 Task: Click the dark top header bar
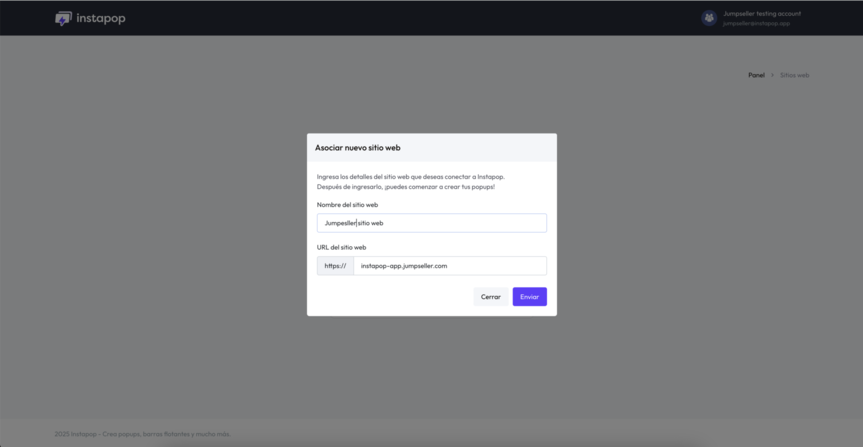tap(400, 18)
